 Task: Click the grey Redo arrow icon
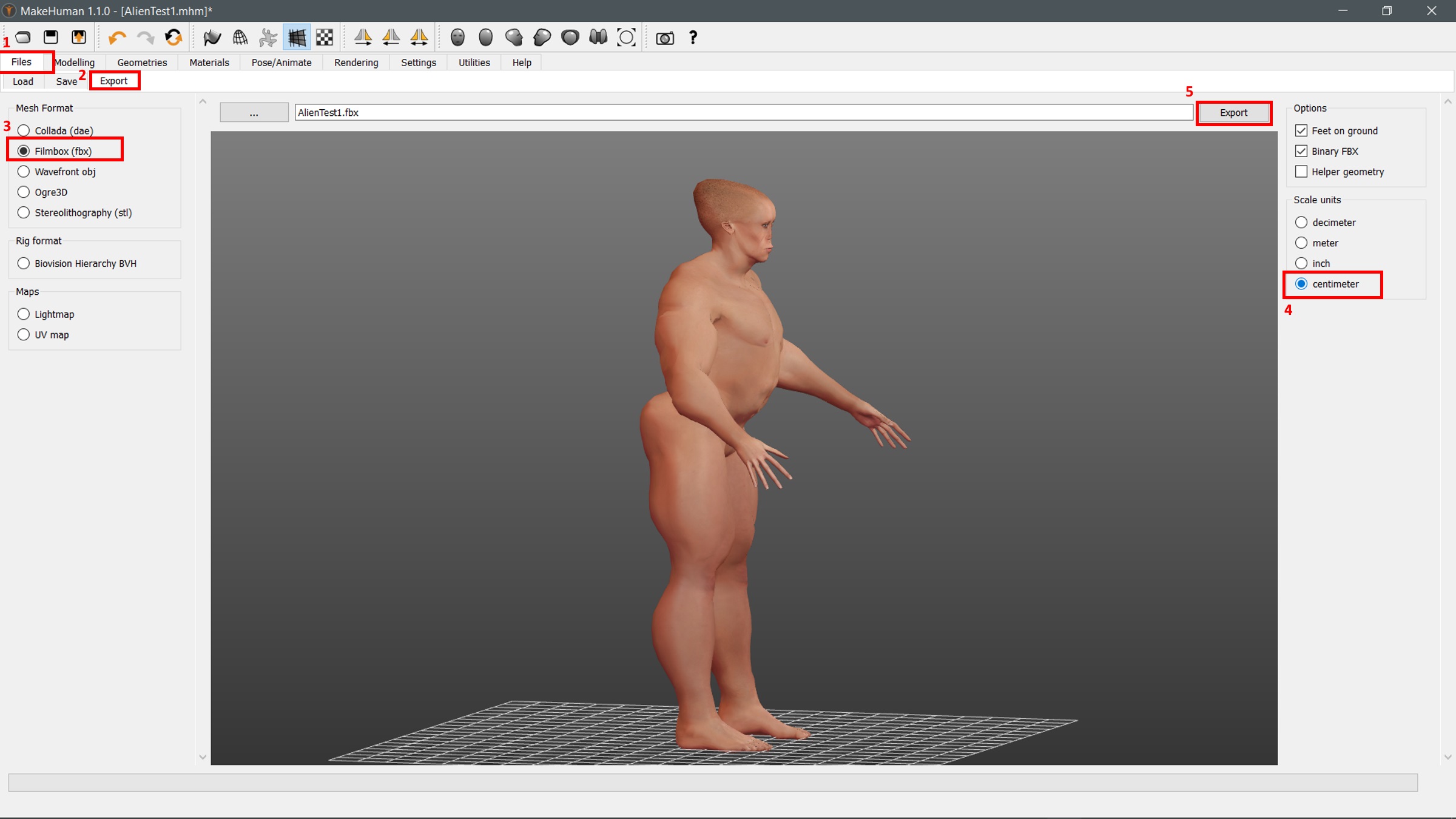pyautogui.click(x=145, y=38)
